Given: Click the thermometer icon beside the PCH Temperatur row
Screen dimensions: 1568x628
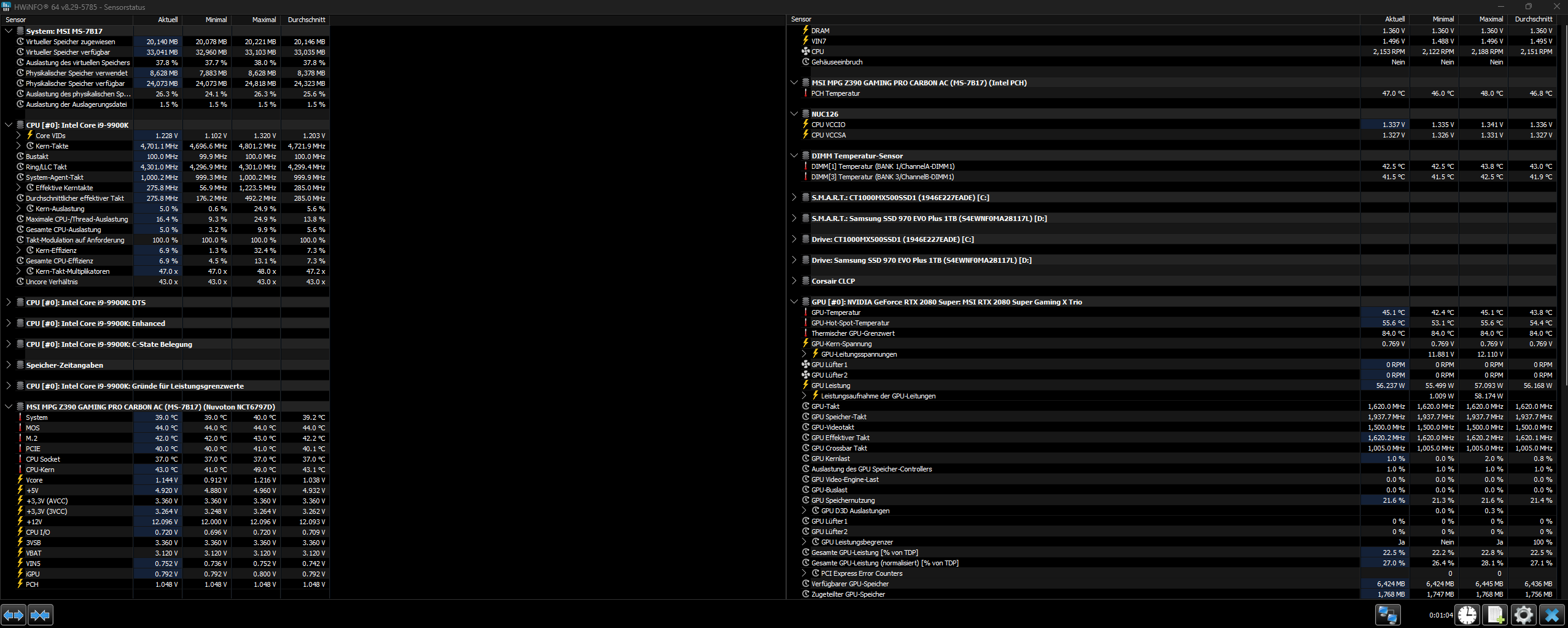Looking at the screenshot, I should tap(805, 93).
